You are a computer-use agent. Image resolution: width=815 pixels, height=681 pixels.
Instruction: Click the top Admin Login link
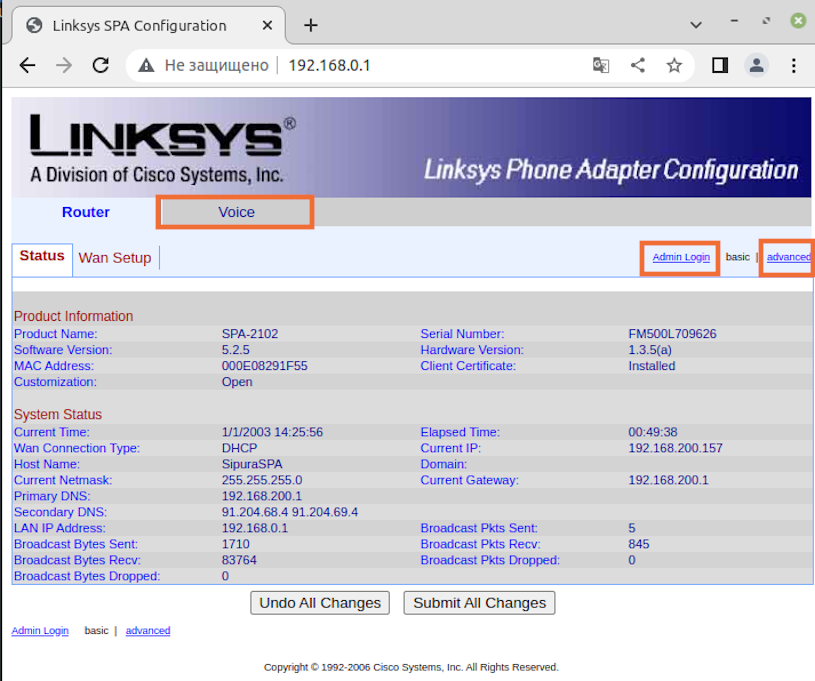click(x=681, y=257)
